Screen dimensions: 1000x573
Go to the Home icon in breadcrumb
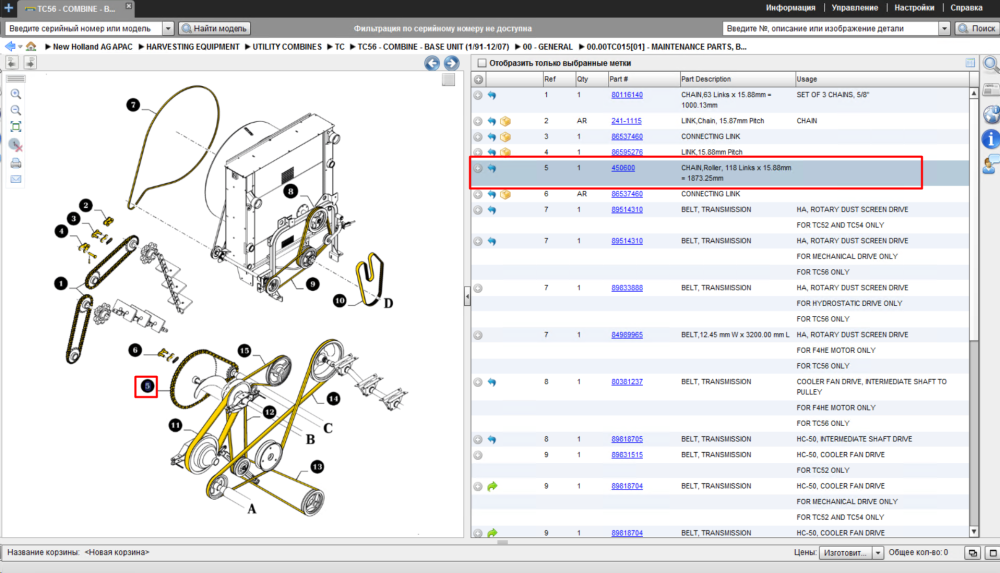pos(31,47)
